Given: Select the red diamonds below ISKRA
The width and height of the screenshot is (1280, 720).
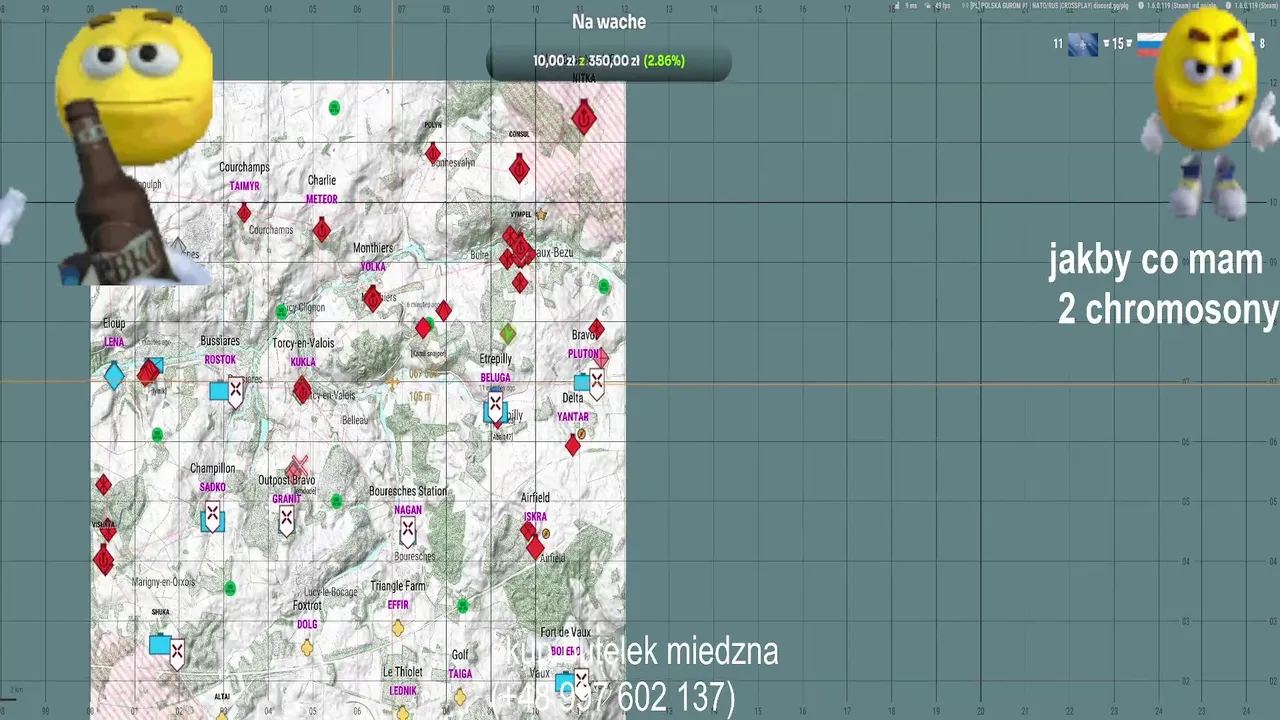Looking at the screenshot, I should click(531, 540).
